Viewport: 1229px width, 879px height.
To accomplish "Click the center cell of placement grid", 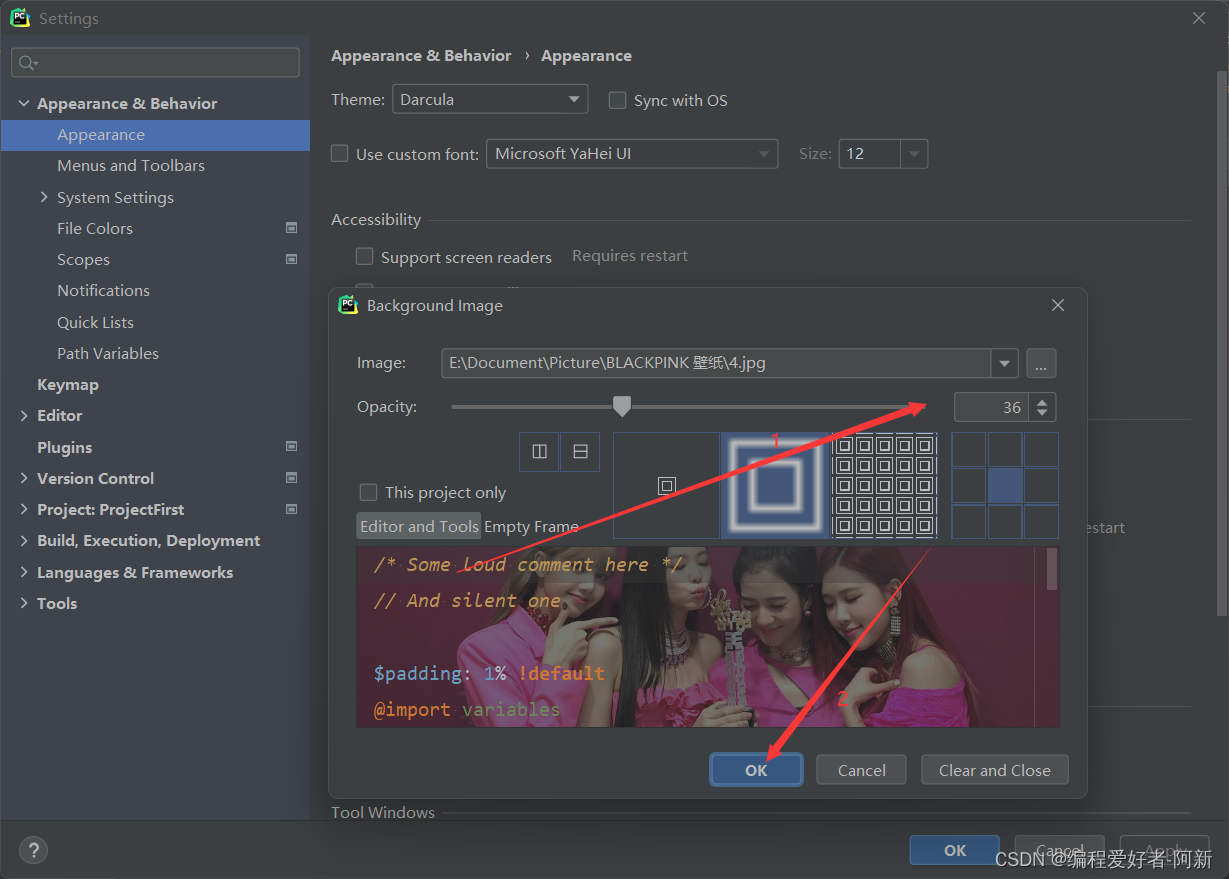I will point(1005,486).
